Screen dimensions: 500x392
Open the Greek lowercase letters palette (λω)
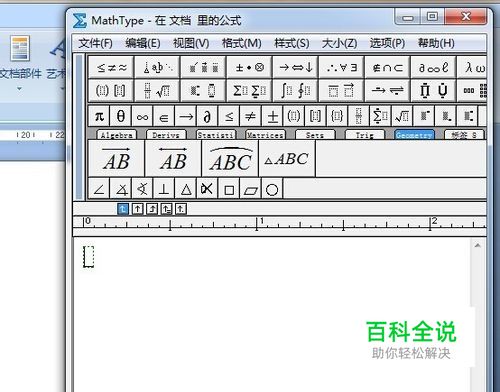(472, 67)
